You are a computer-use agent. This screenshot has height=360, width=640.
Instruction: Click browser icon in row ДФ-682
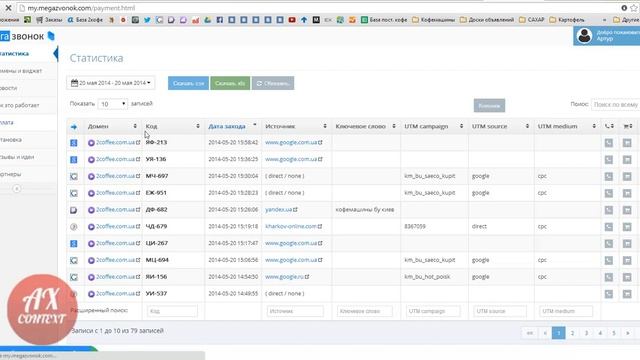(x=73, y=210)
